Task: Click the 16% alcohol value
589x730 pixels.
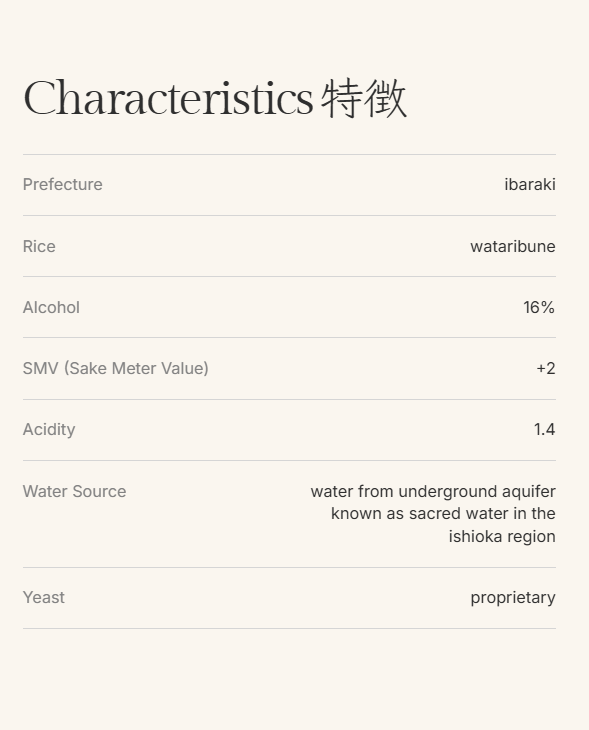Action: [x=539, y=307]
